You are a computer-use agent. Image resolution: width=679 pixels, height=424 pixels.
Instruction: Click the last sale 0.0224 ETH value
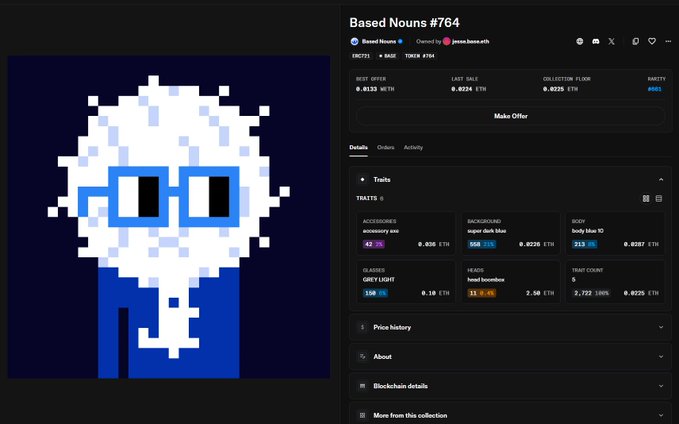pos(469,89)
